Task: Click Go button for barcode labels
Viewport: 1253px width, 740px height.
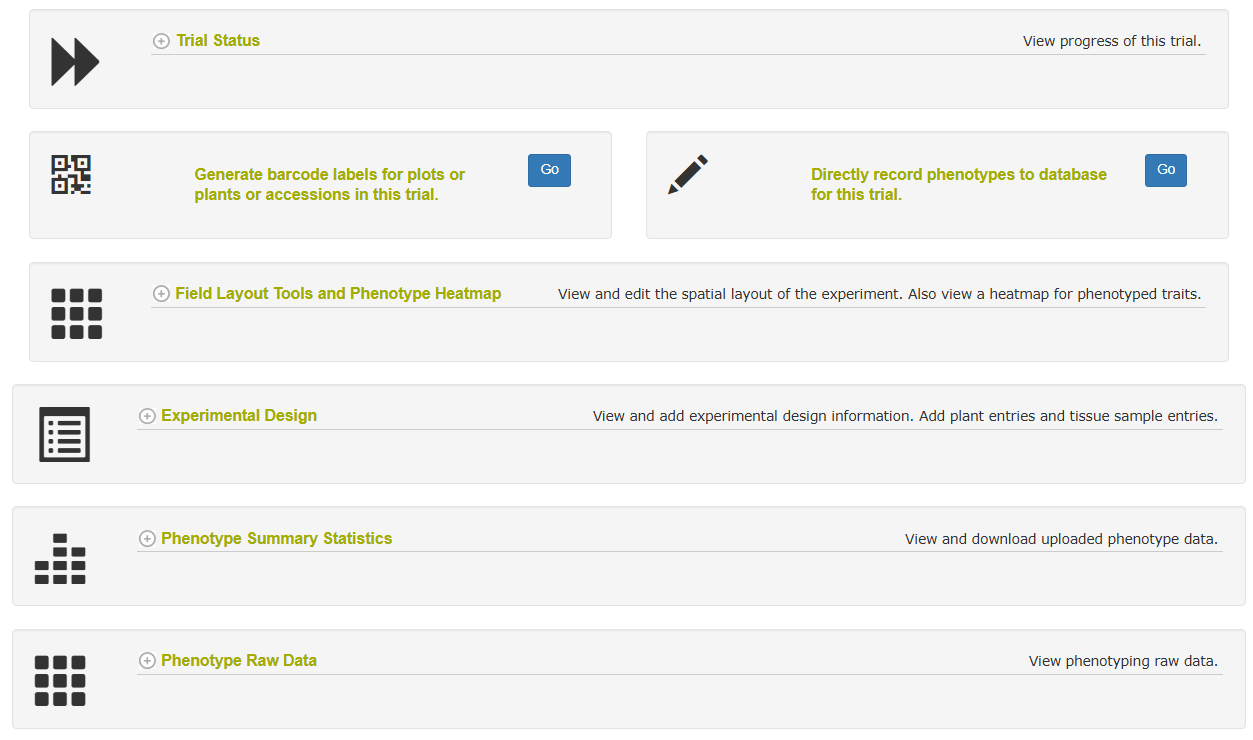Action: pos(549,170)
